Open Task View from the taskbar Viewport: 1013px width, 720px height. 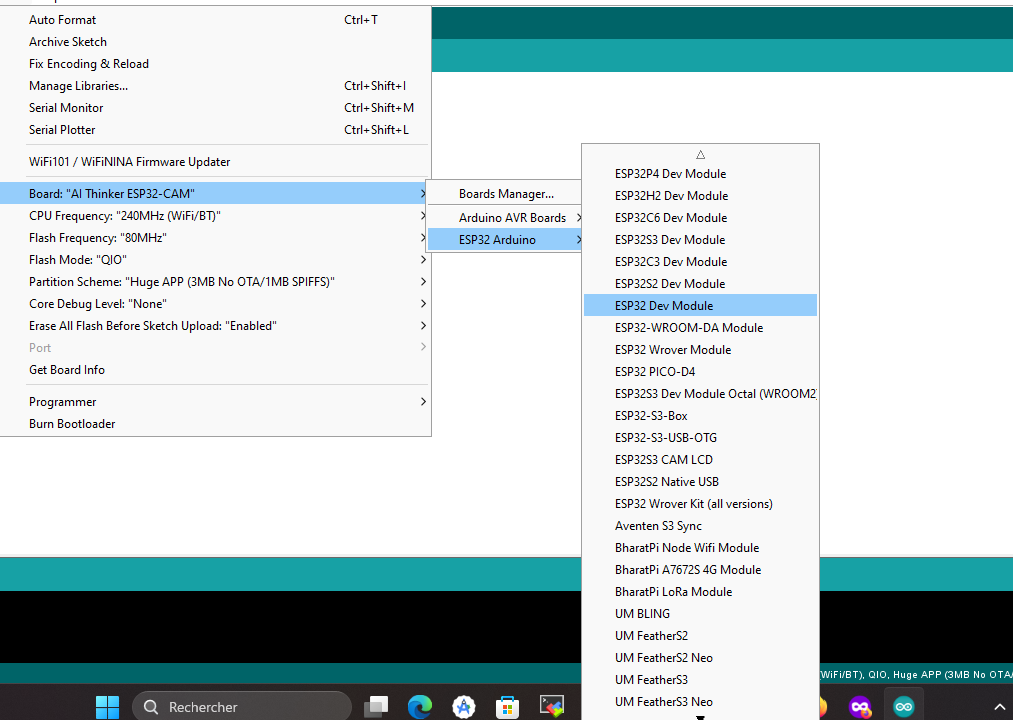tap(376, 706)
